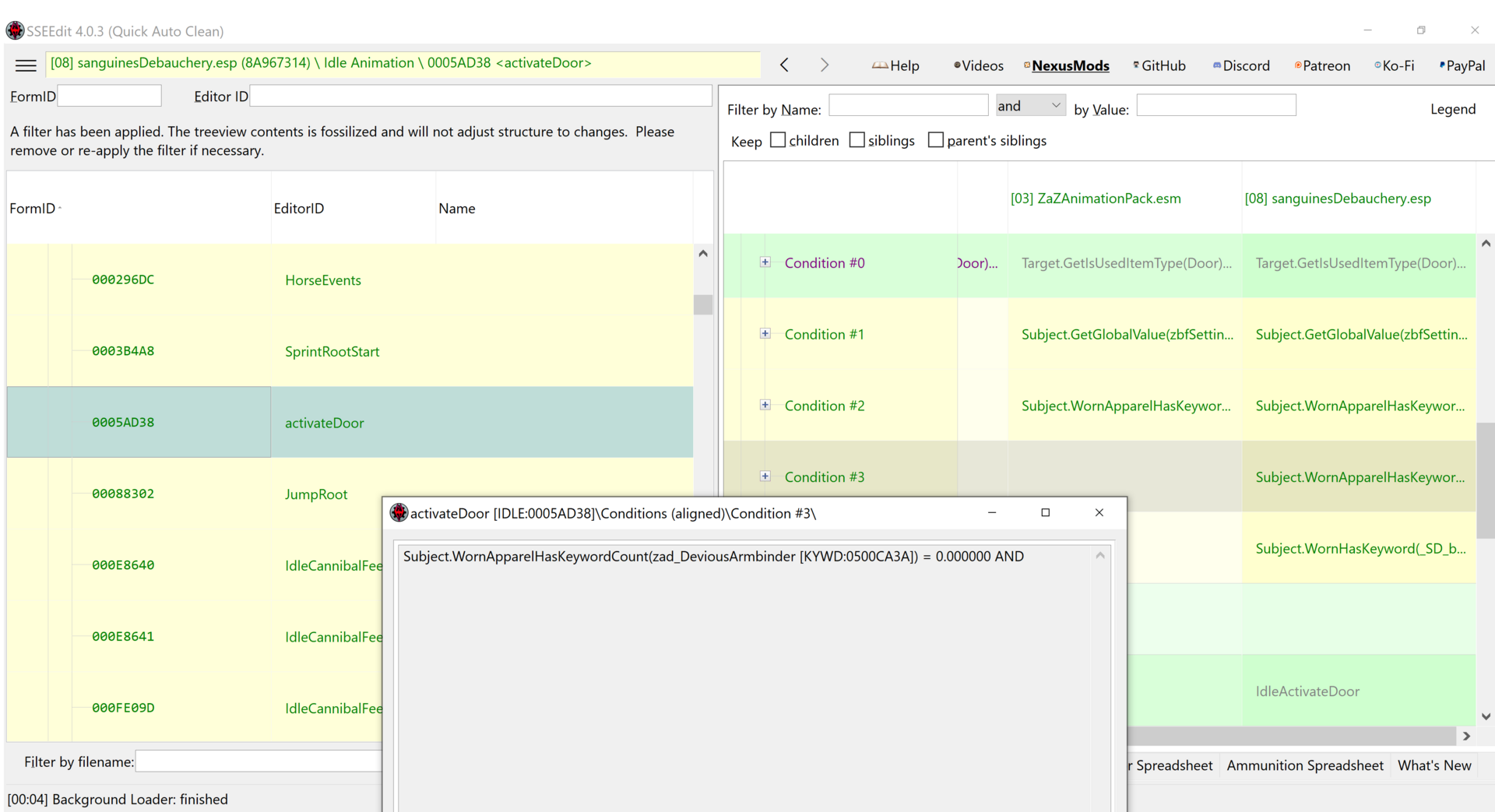Click in the Filter by Name field
Viewport: 1495px width, 812px height.
[x=909, y=105]
